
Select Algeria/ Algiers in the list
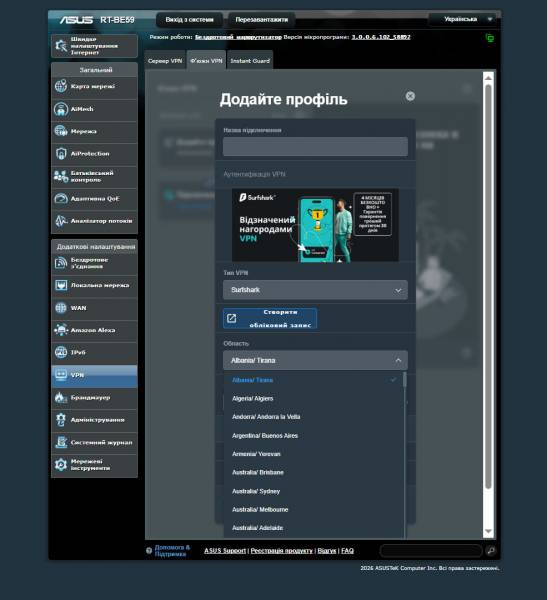click(x=314, y=398)
